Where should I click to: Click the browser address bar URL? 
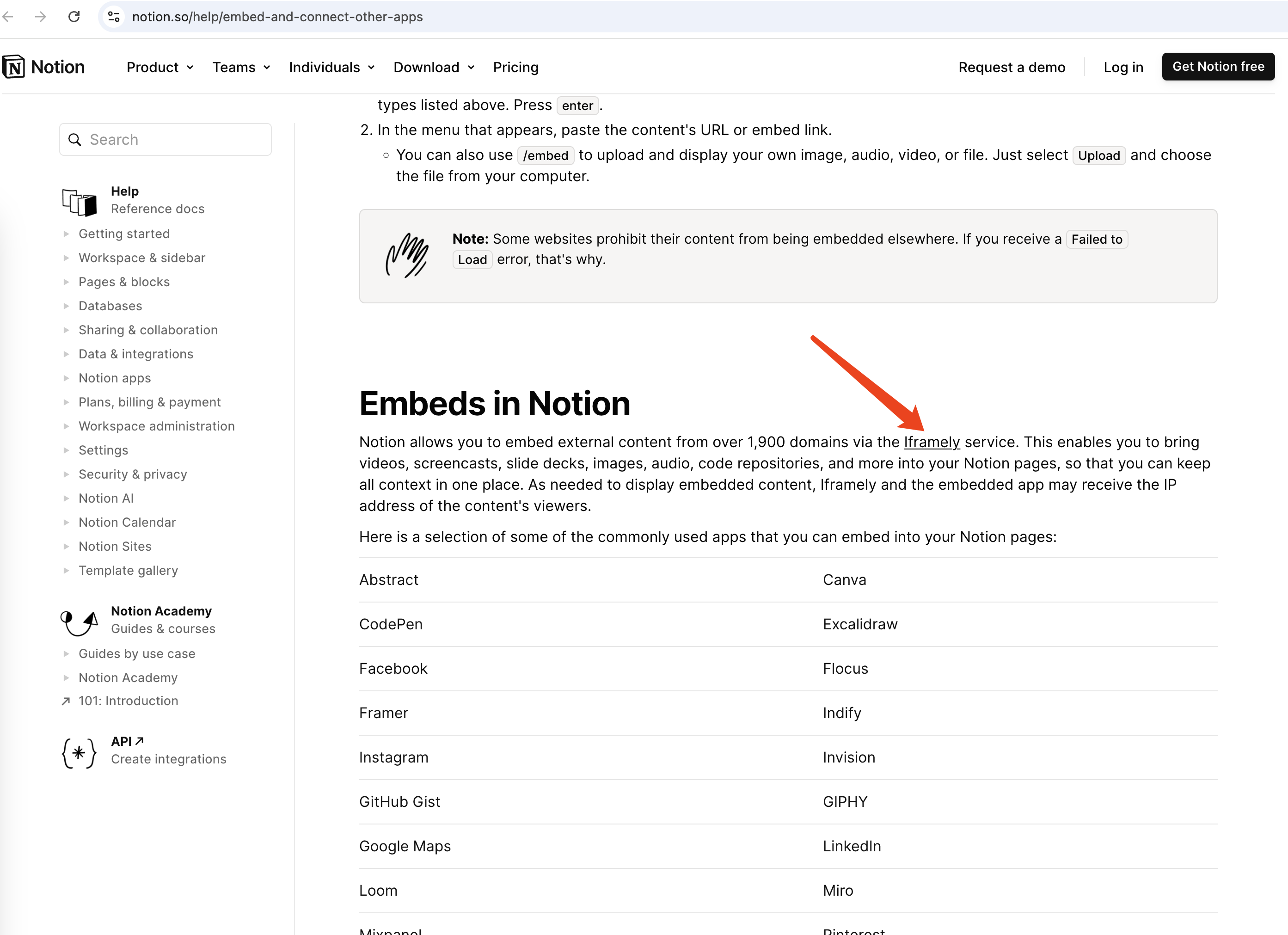(277, 17)
